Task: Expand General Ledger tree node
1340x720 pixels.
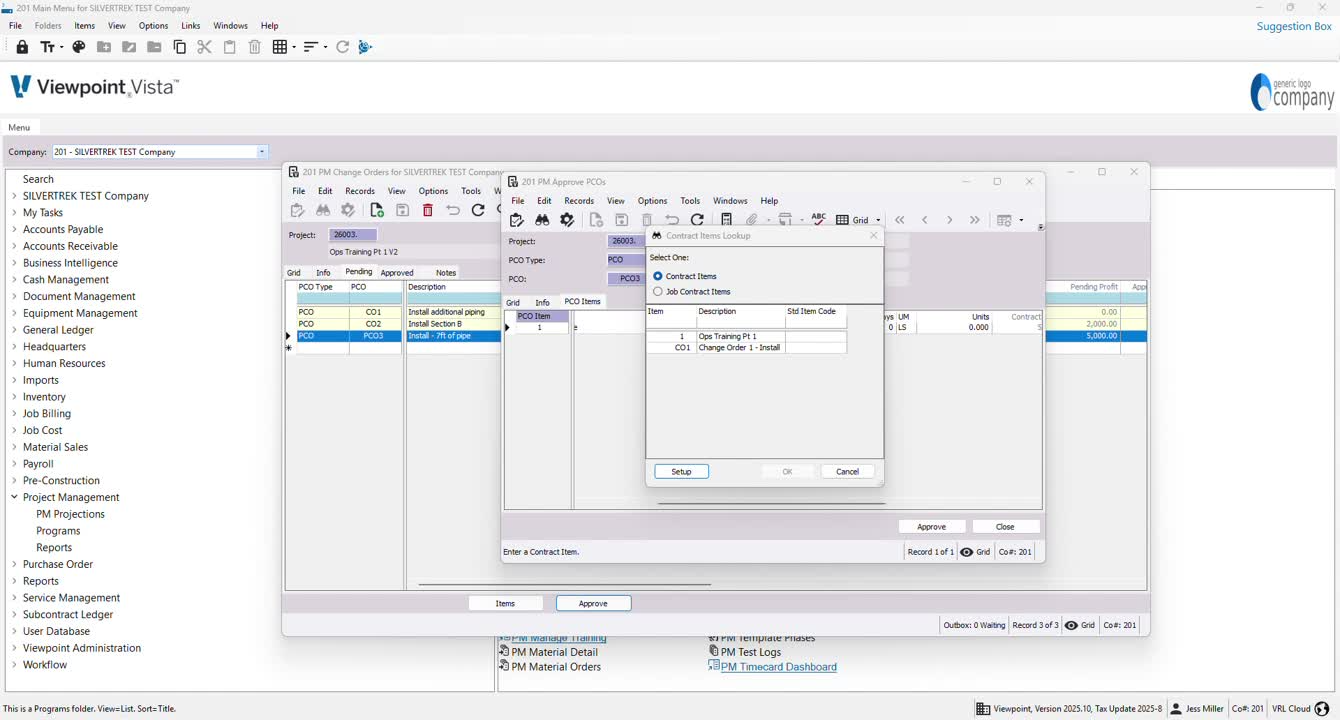Action: 14,330
